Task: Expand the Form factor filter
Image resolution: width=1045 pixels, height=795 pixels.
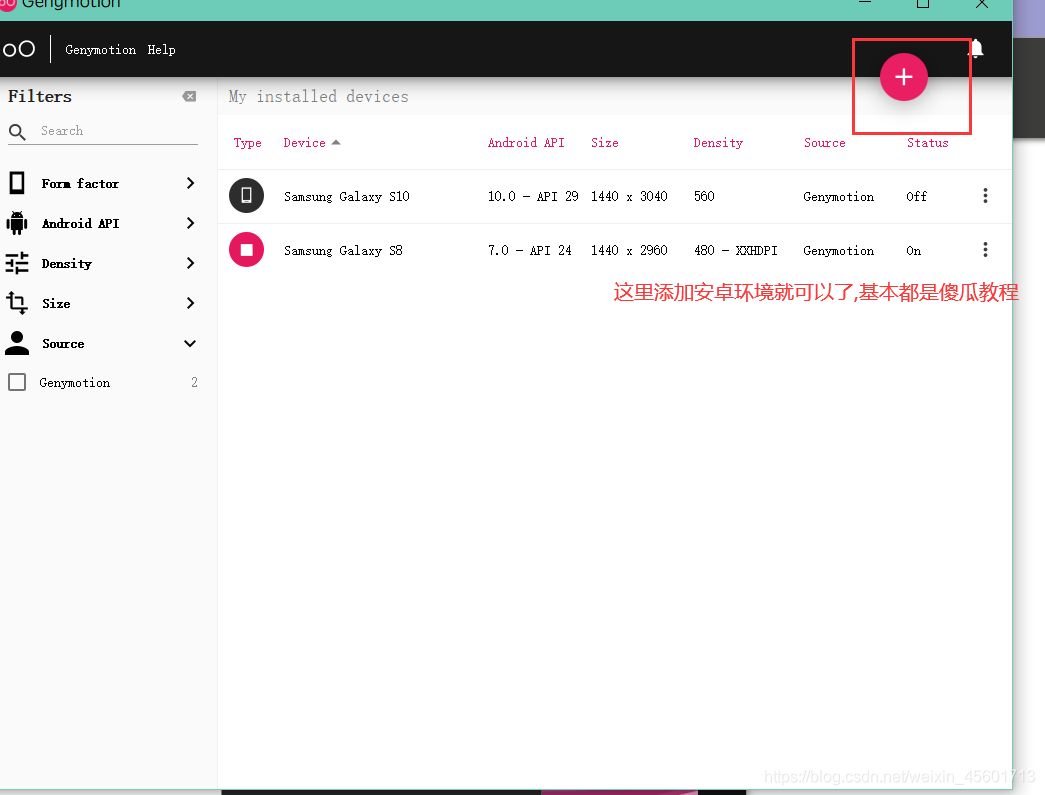Action: coord(191,183)
